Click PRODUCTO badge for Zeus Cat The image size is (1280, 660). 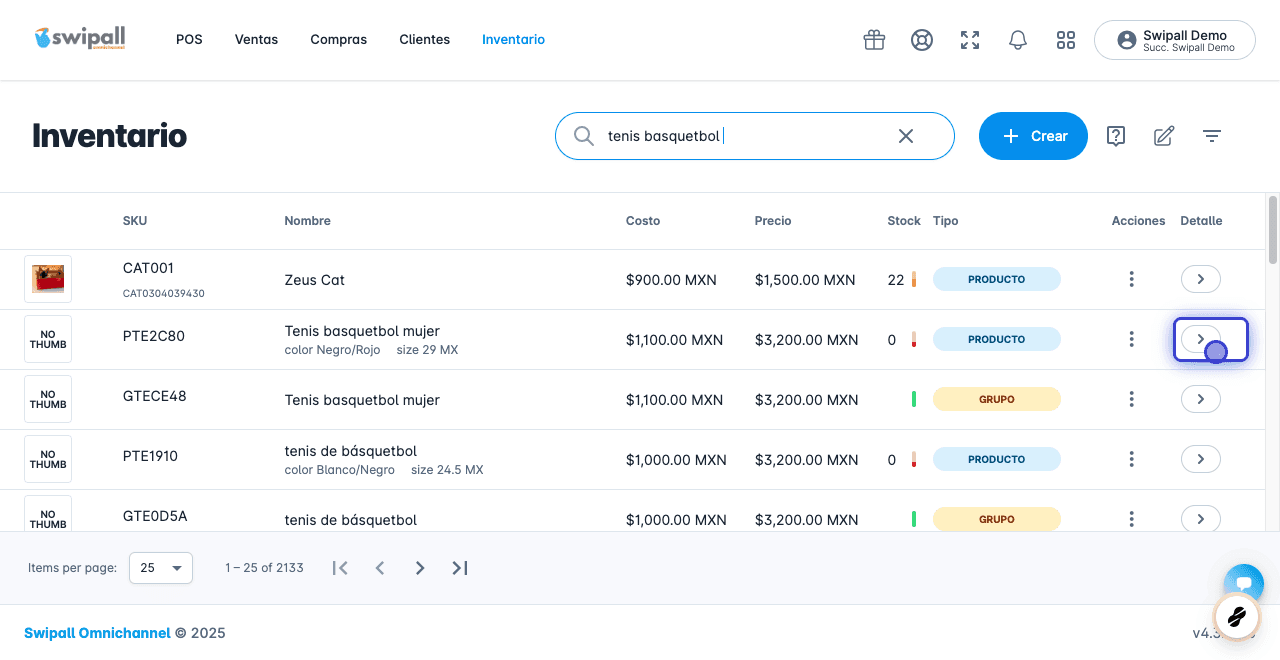click(x=997, y=279)
